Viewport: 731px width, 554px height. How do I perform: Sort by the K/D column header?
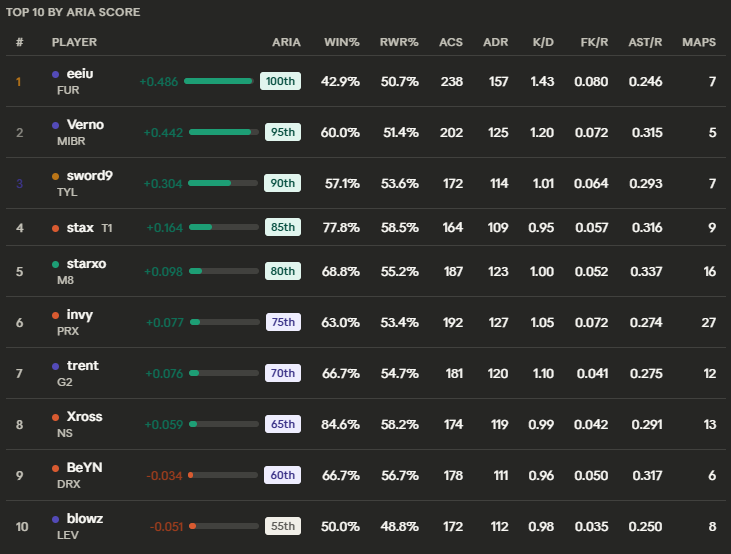[543, 42]
